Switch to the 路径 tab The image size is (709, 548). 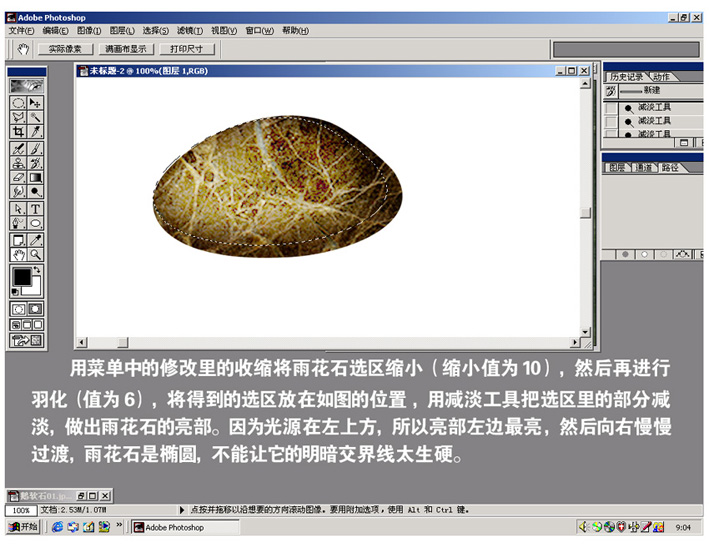pos(670,168)
